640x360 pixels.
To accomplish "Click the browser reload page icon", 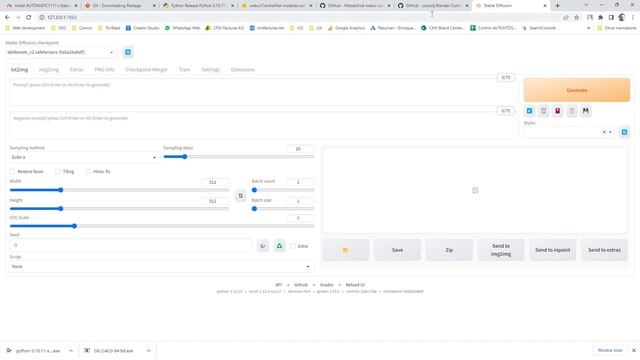I will [x=29, y=18].
